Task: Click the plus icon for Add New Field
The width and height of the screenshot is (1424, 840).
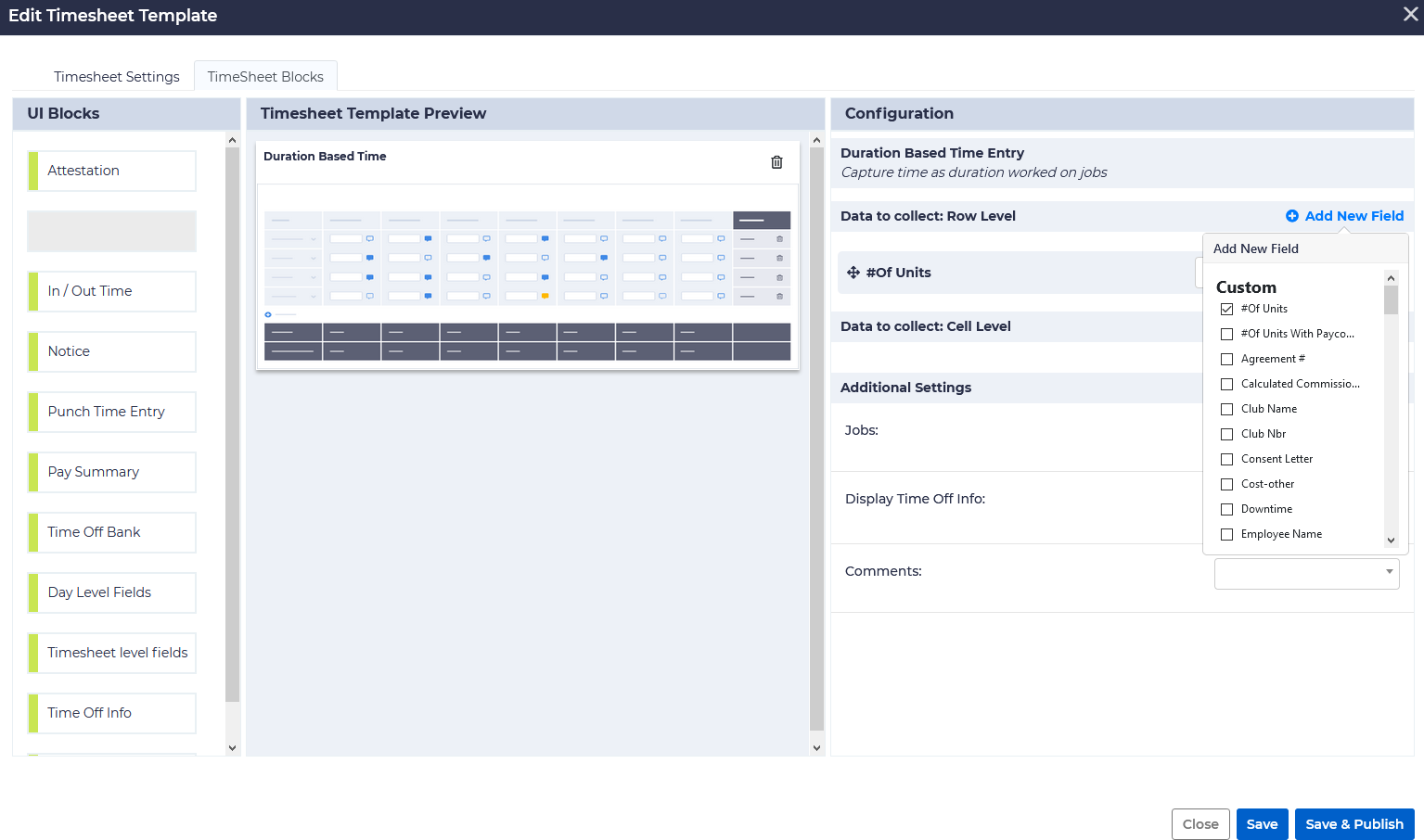Action: pyautogui.click(x=1291, y=216)
